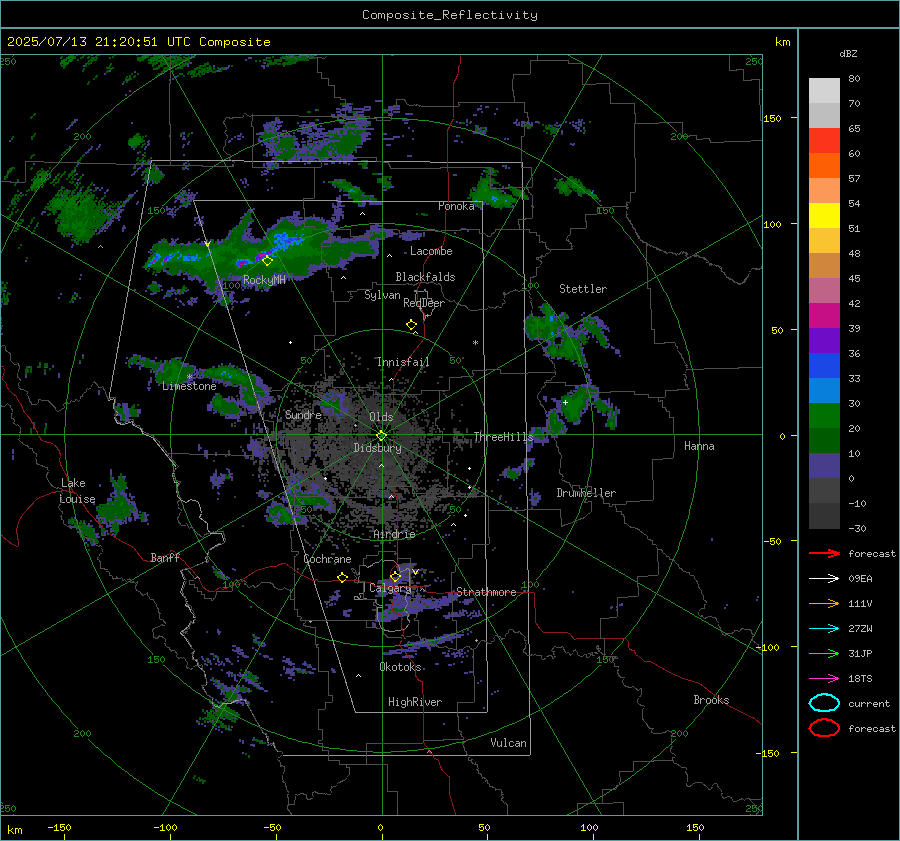This screenshot has height=841, width=900.
Task: Click the white 09EA arrow in the legend
Action: 824,579
